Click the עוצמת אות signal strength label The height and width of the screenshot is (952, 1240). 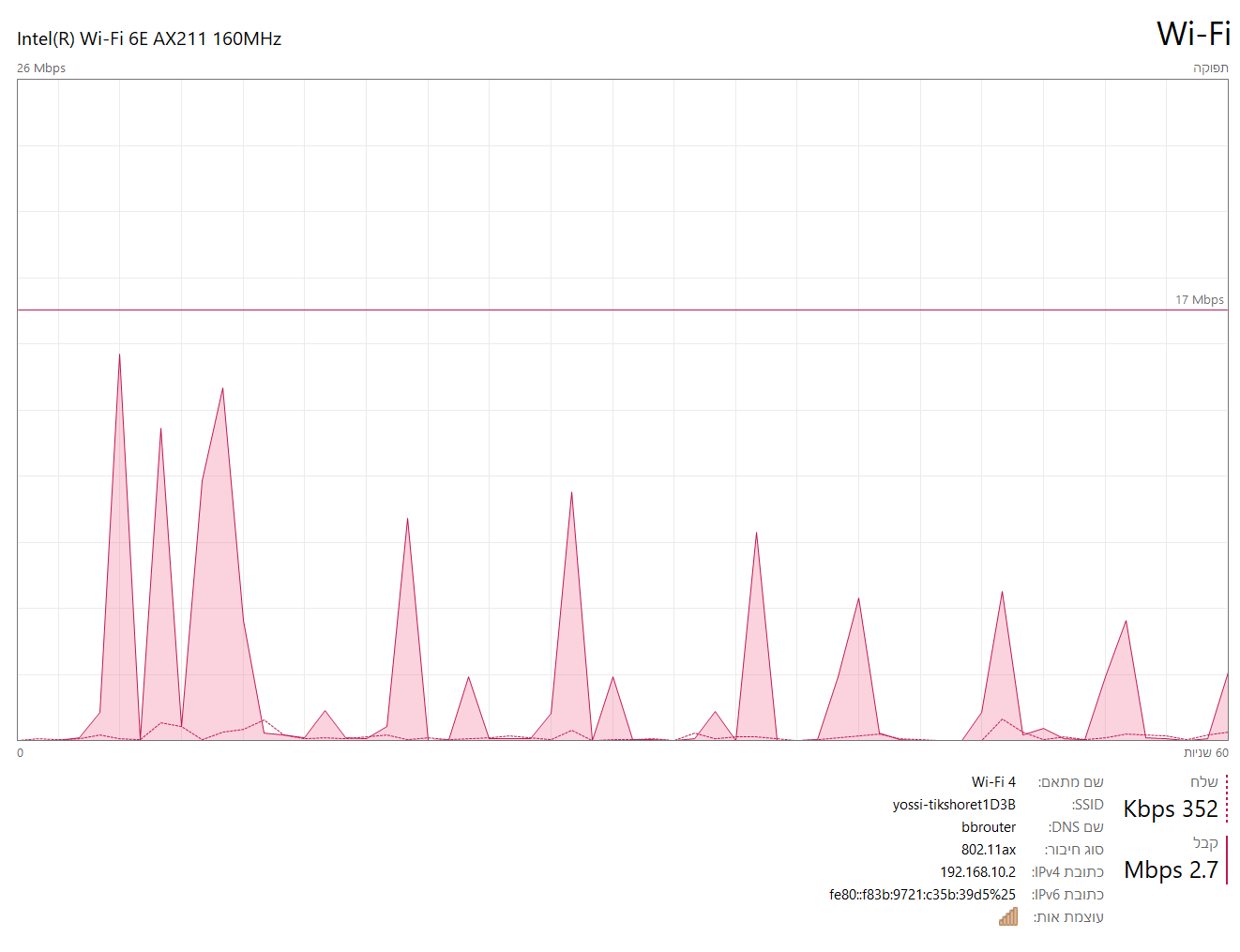point(1068,917)
